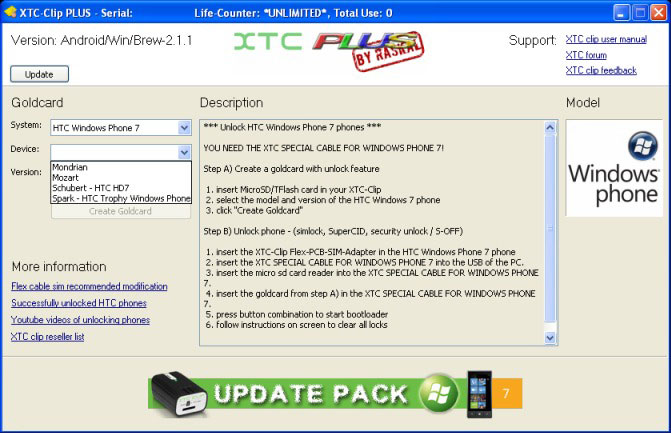This screenshot has width=671, height=433.
Task: Click the green Windows orb in banner
Action: pyautogui.click(x=439, y=393)
